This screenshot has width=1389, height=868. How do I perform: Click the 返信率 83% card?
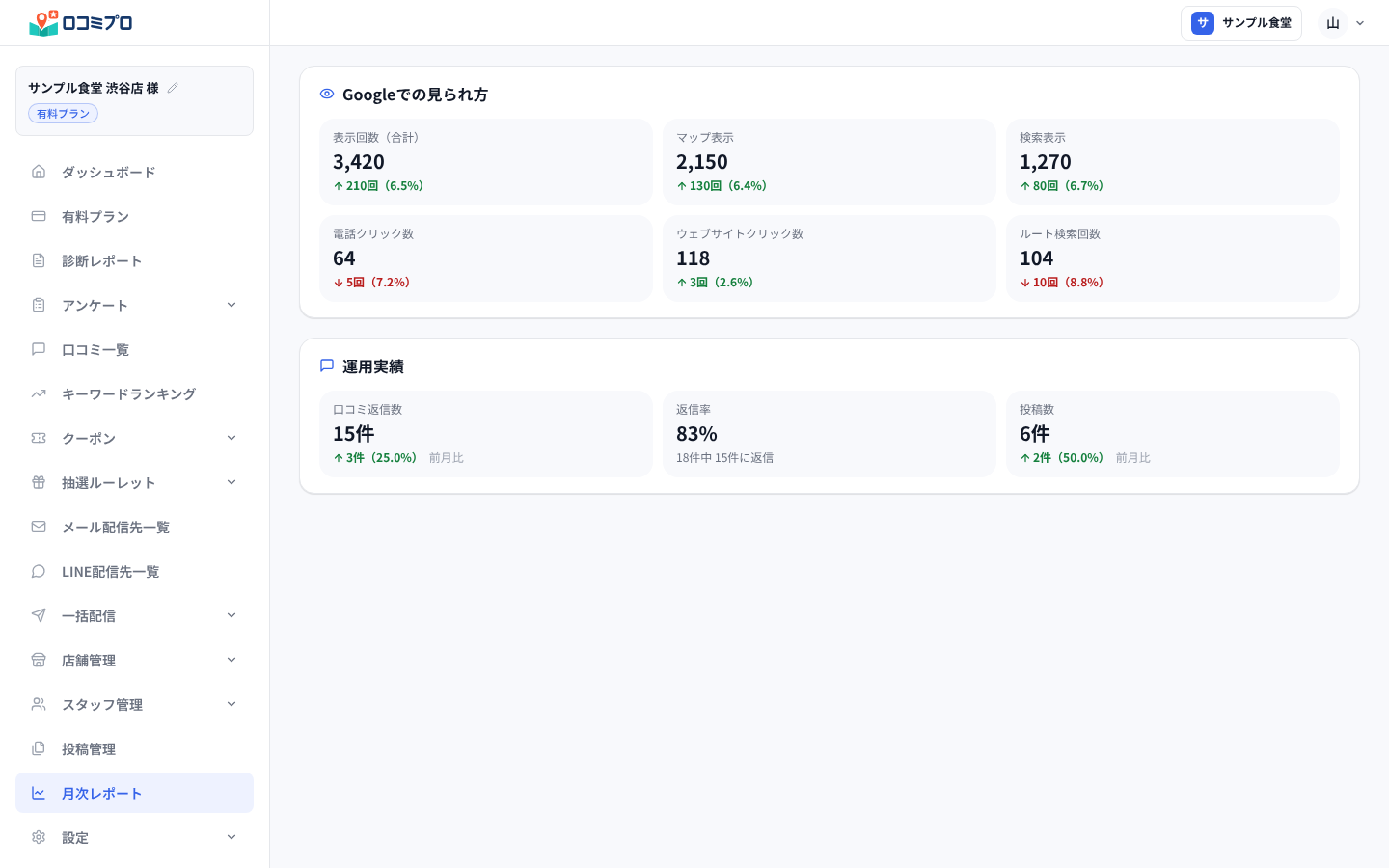830,434
